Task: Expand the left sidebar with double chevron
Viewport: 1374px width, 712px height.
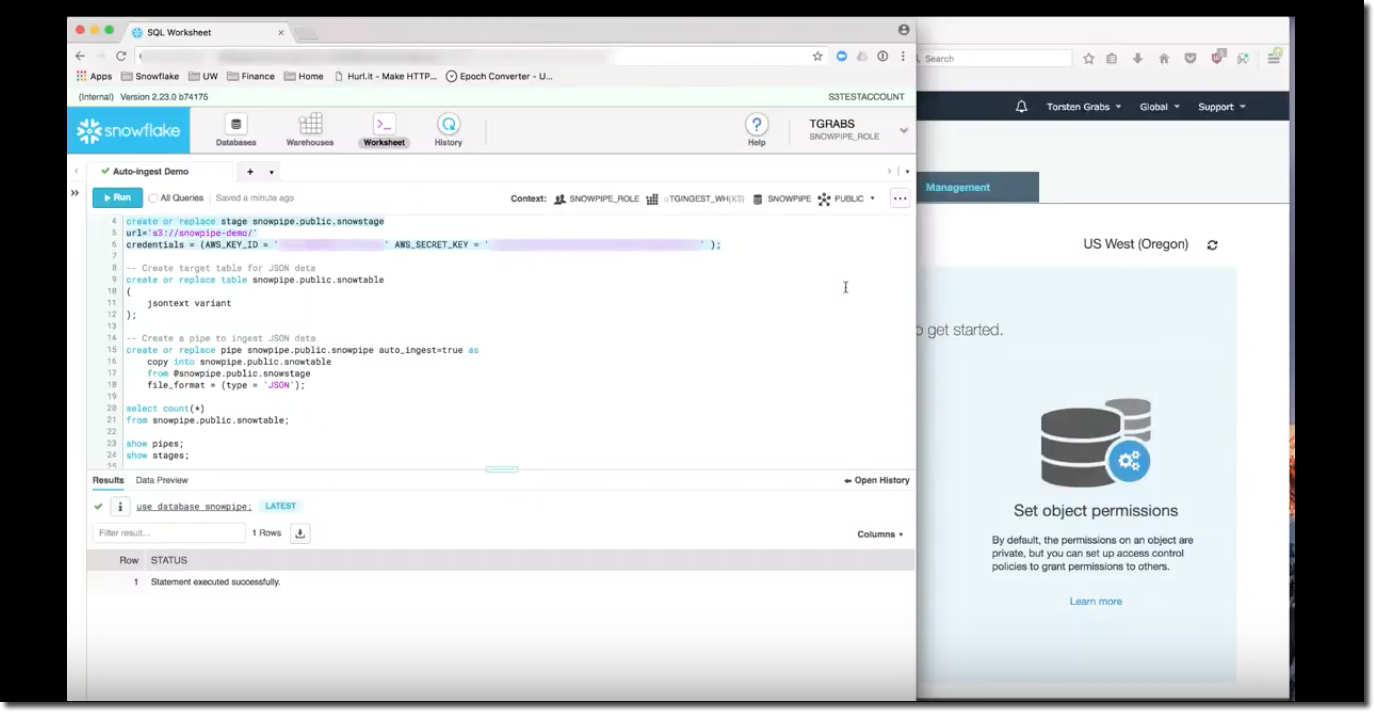Action: 75,193
